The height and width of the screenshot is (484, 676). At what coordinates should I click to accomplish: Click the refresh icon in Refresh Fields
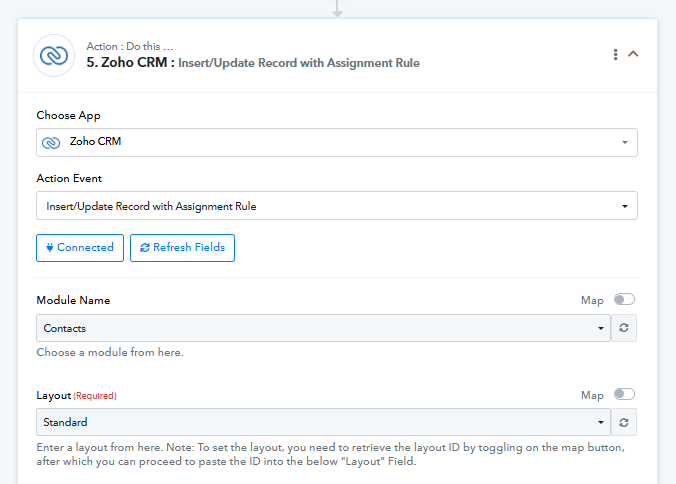(x=145, y=248)
